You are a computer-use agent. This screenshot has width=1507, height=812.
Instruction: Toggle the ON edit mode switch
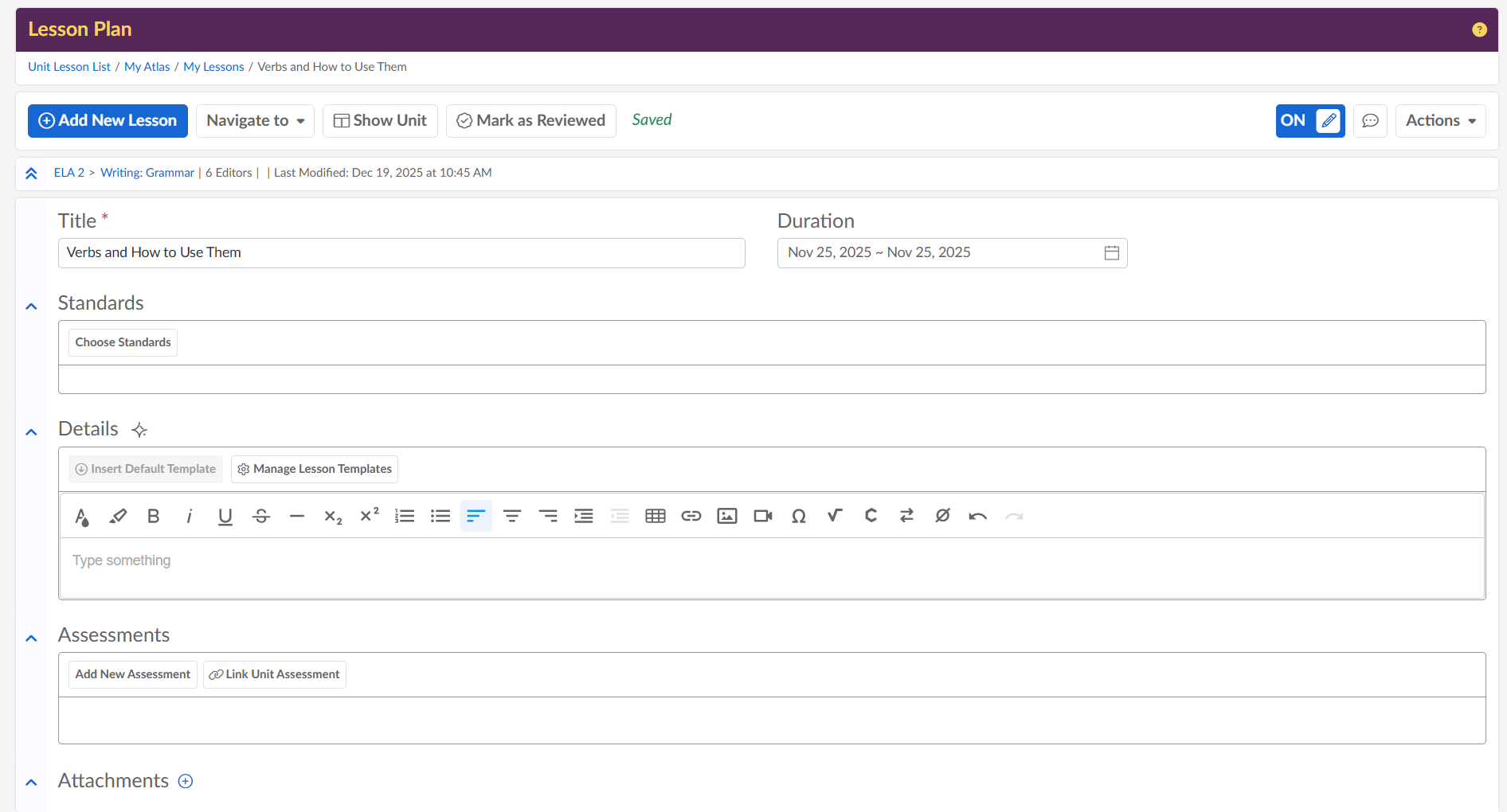pos(1309,121)
